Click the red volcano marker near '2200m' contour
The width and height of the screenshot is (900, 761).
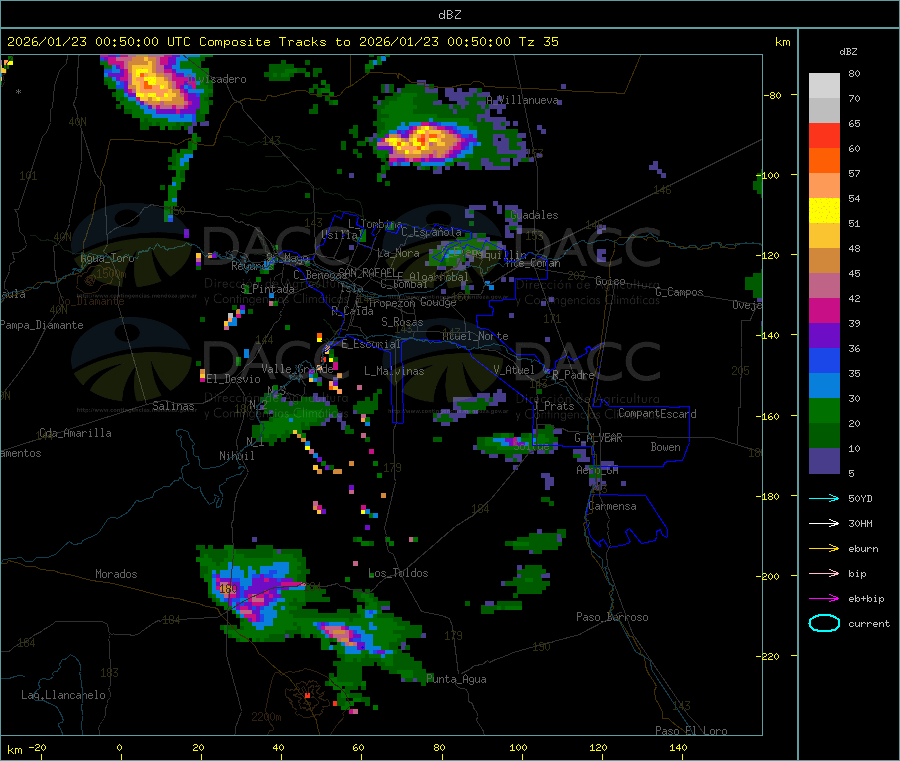pyautogui.click(x=308, y=695)
